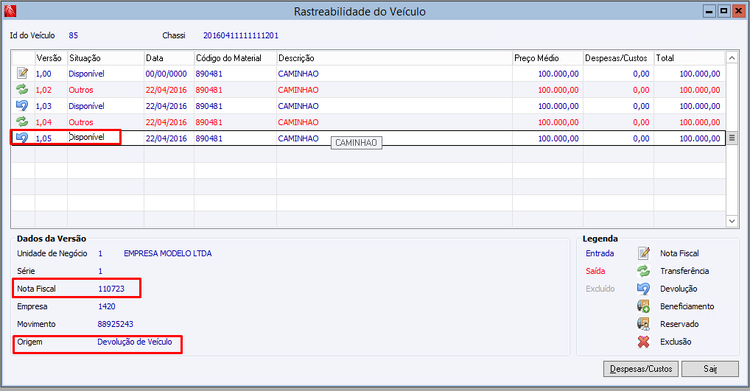Click Total 100.000,00 in row 1,05

[x=700, y=138]
